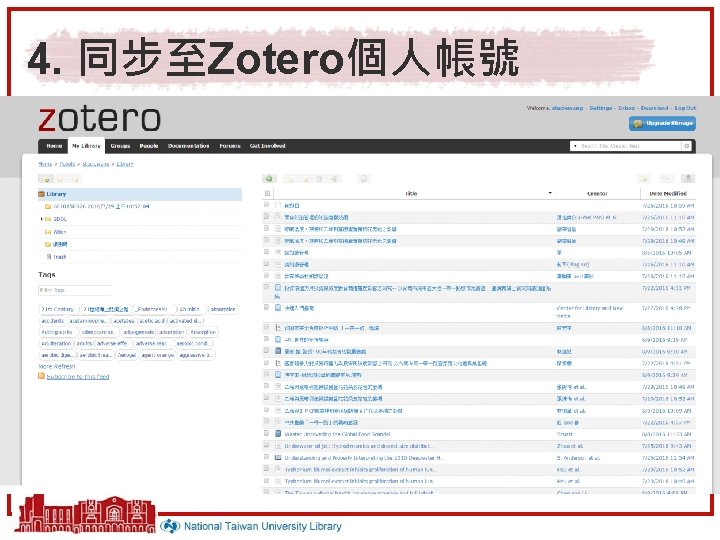Check the Global Food Scandal row checkbox
The image size is (720, 540).
pyautogui.click(x=266, y=433)
